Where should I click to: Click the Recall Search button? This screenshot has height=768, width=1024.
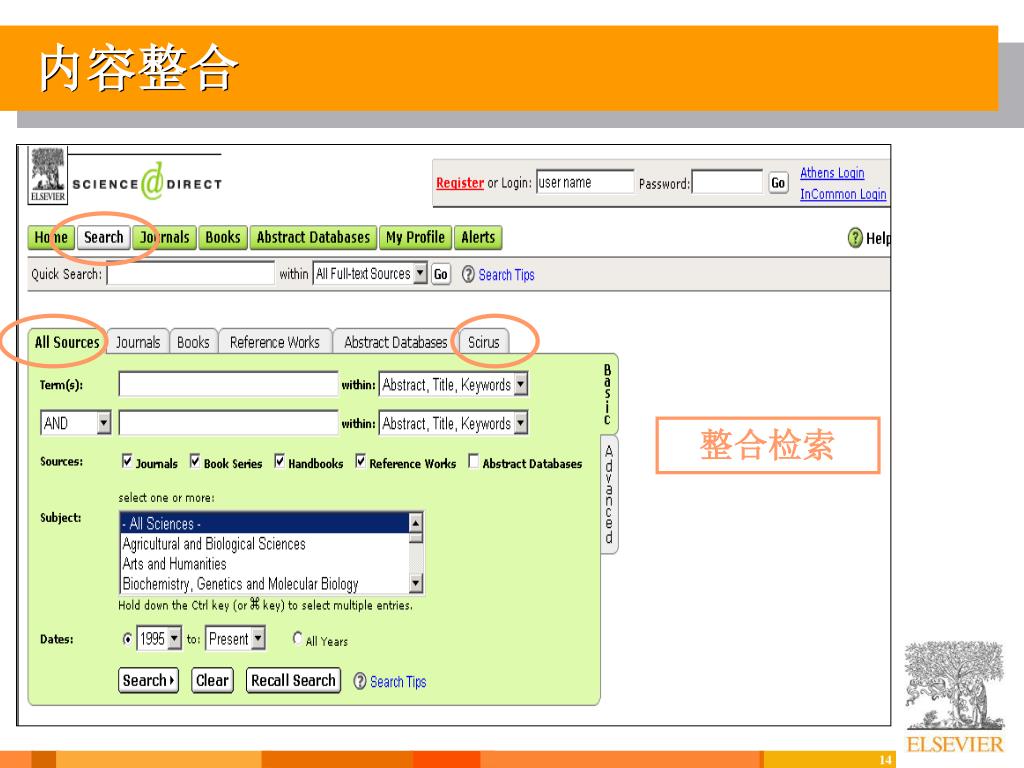click(293, 680)
